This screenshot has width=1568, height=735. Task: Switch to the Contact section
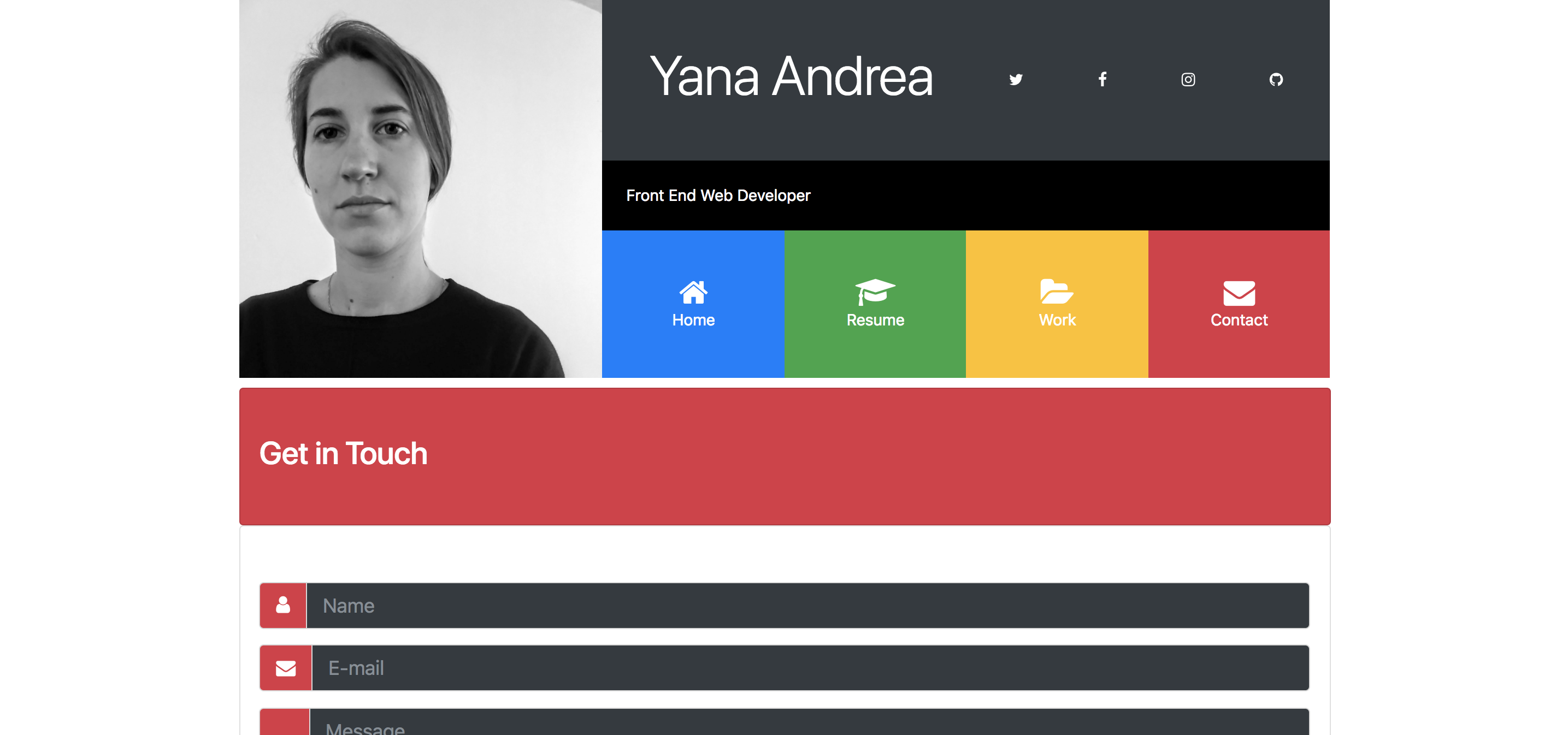tap(1238, 319)
